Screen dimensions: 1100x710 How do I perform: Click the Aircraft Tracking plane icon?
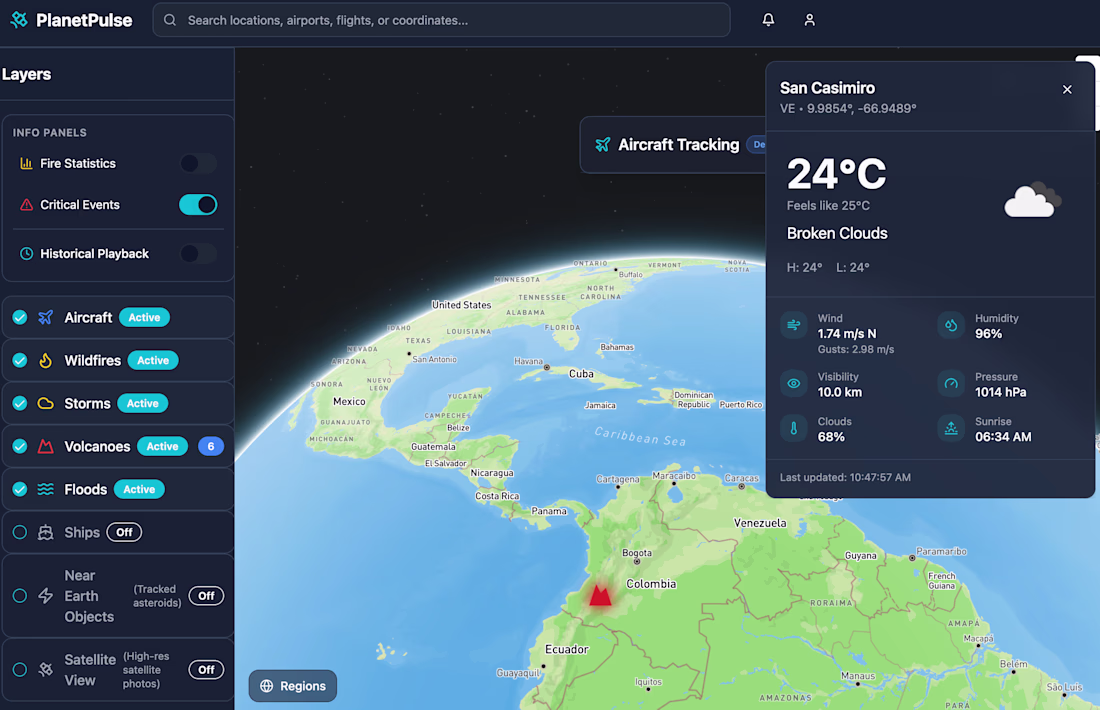(x=603, y=145)
